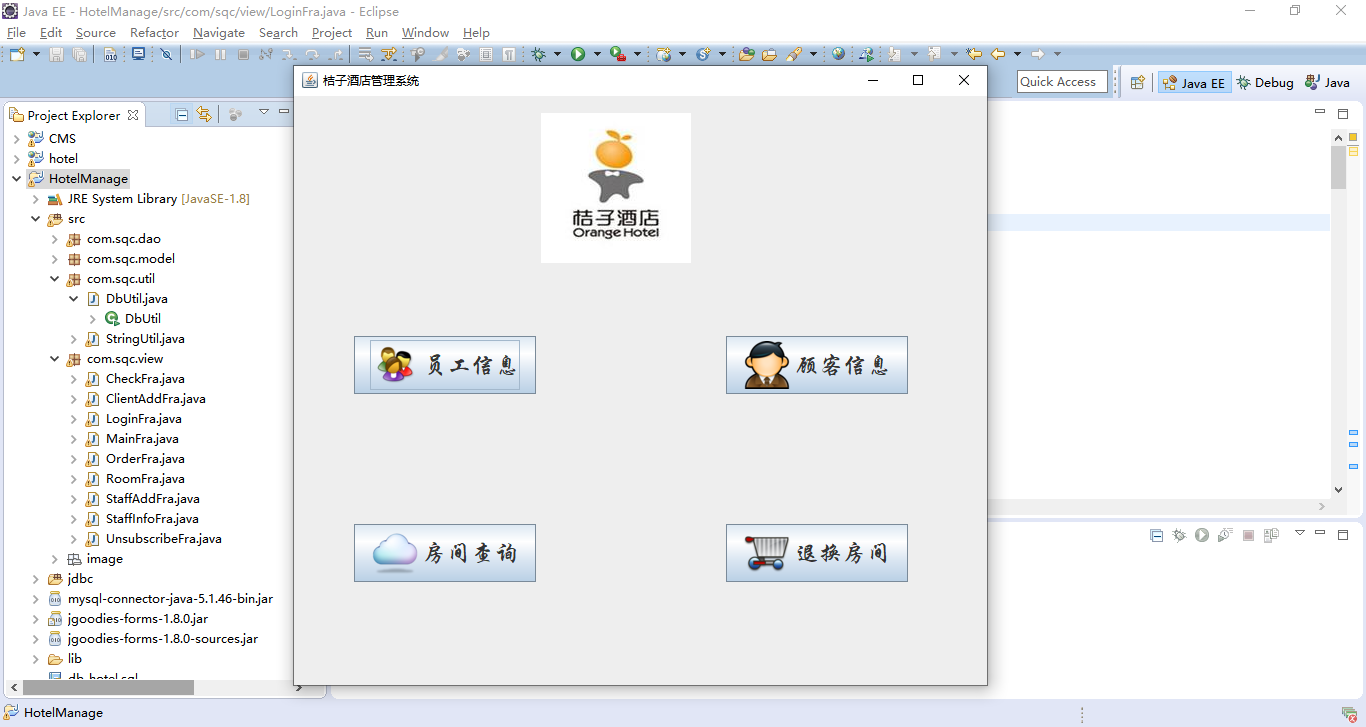Open the Source menu
Viewport: 1366px width, 727px height.
coord(96,33)
